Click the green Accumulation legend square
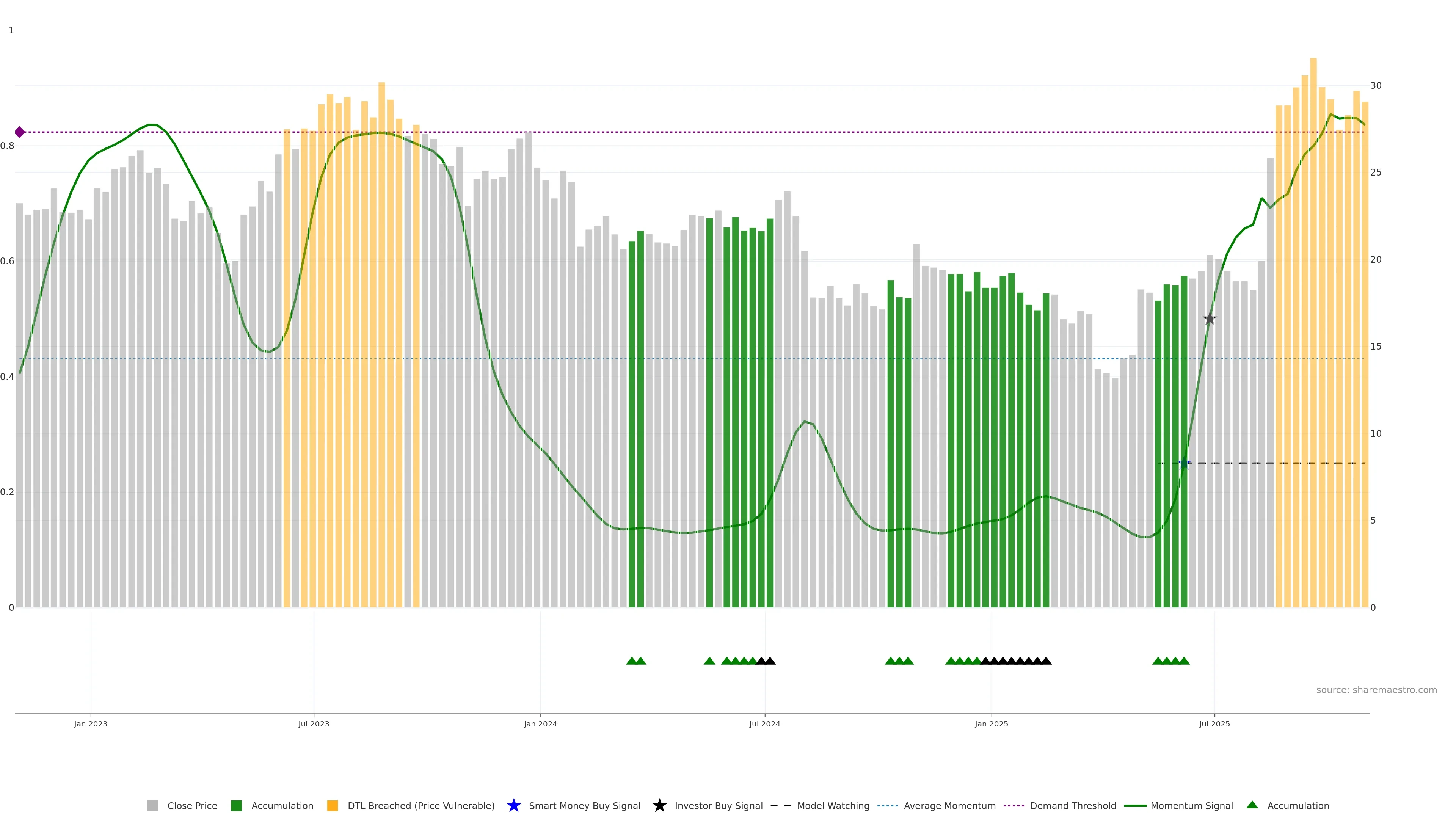1456x819 pixels. (236, 805)
